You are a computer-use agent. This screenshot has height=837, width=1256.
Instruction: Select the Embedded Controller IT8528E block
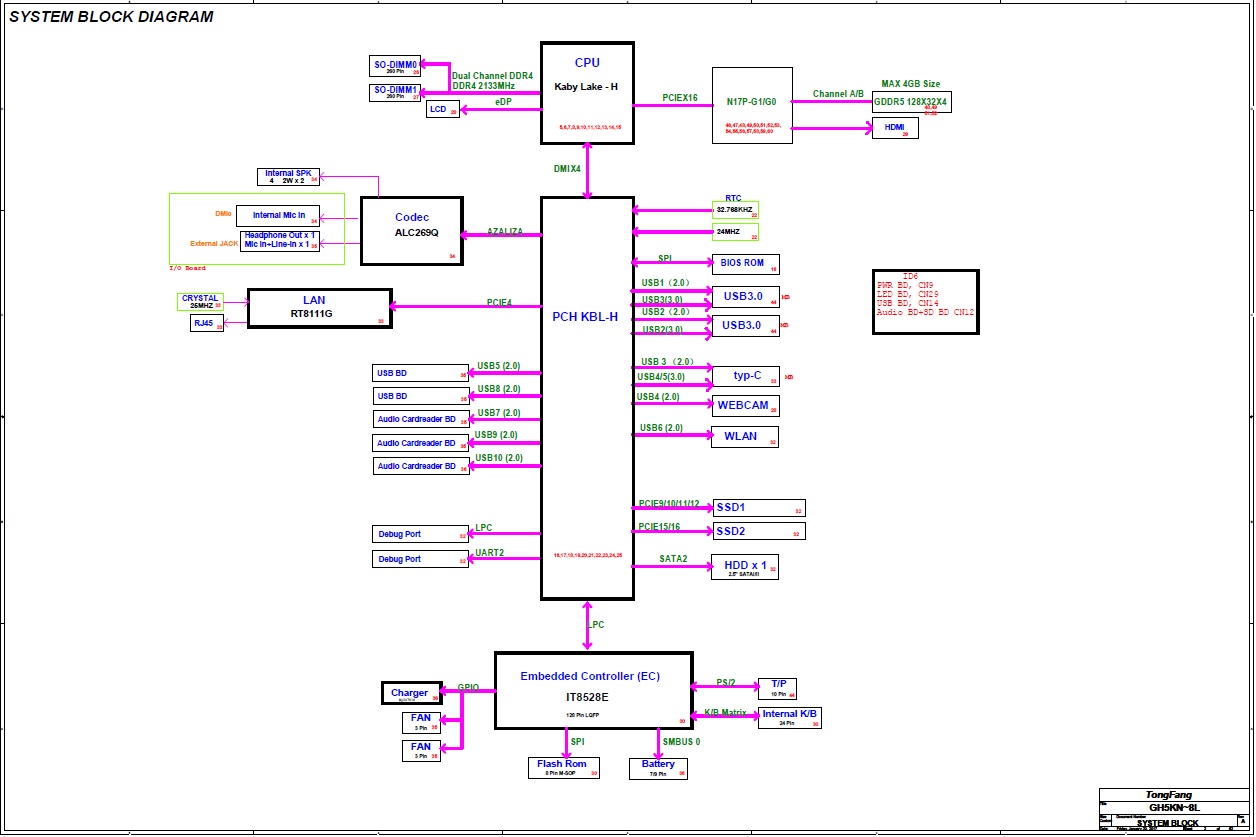[x=593, y=690]
